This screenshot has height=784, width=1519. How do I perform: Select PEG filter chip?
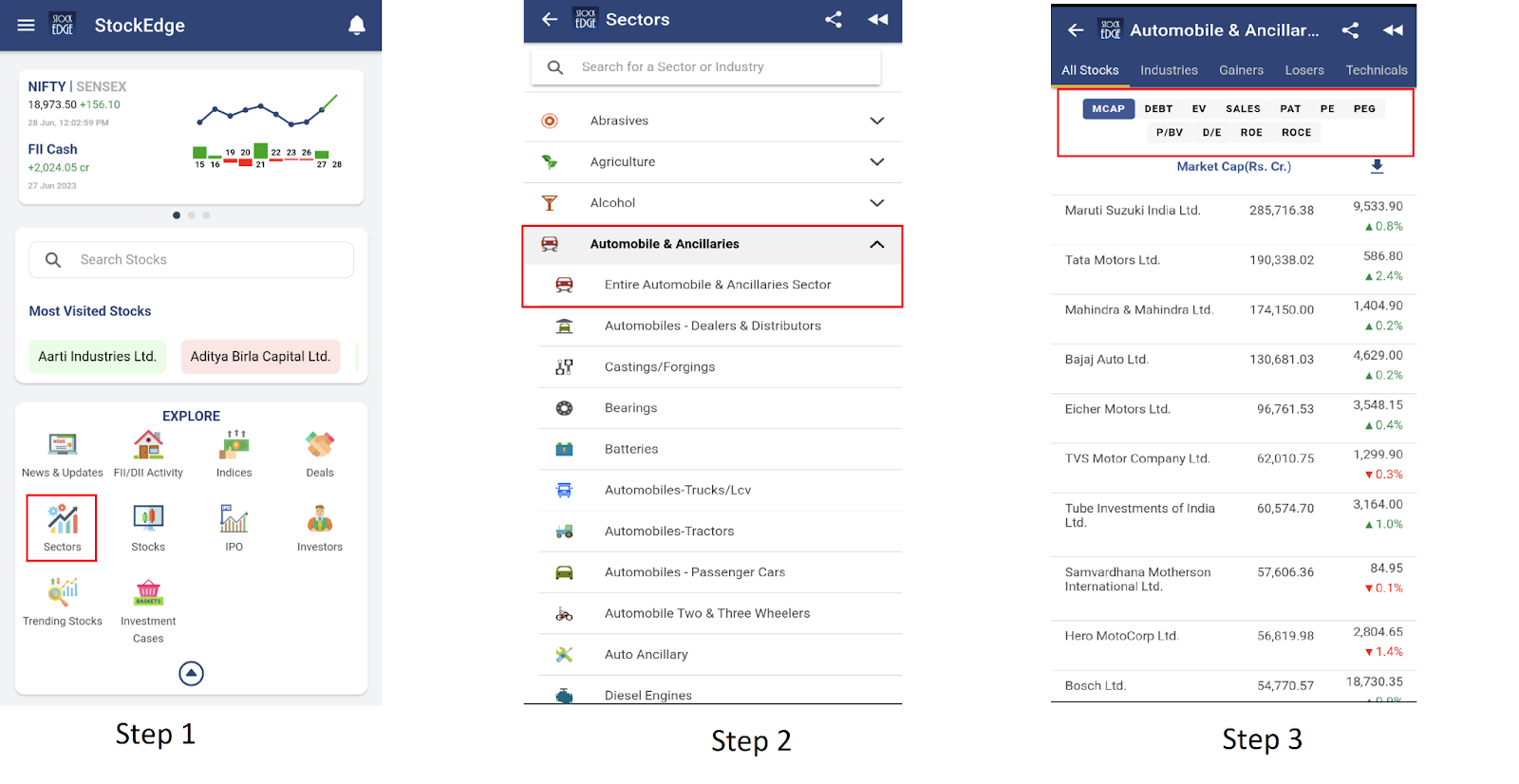click(x=1364, y=108)
